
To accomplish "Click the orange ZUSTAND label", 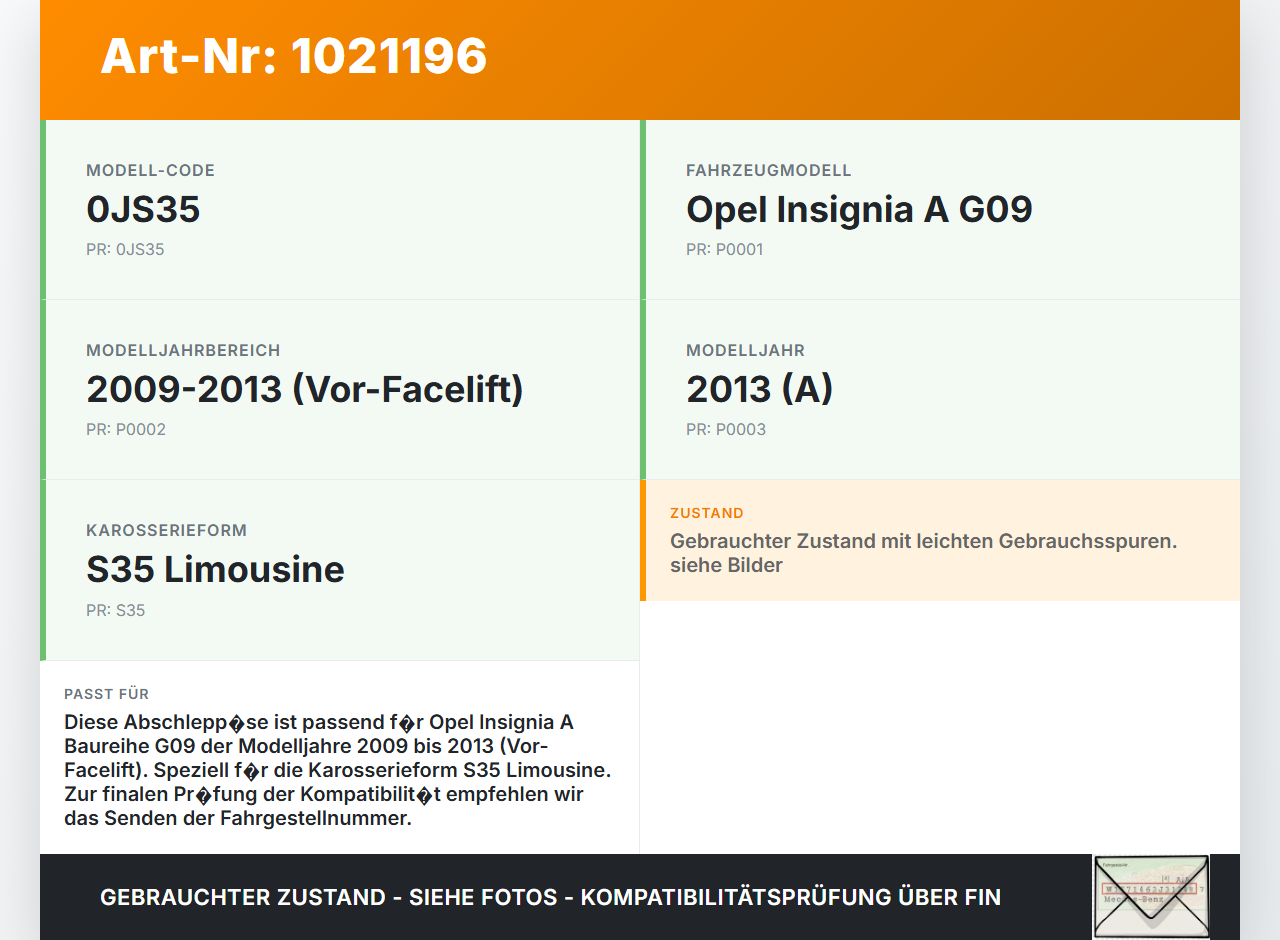I will click(706, 513).
